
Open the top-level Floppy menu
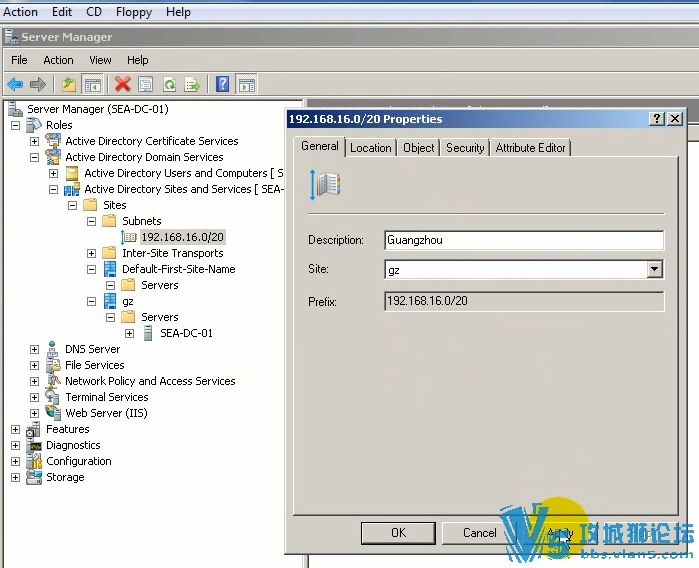[x=134, y=12]
